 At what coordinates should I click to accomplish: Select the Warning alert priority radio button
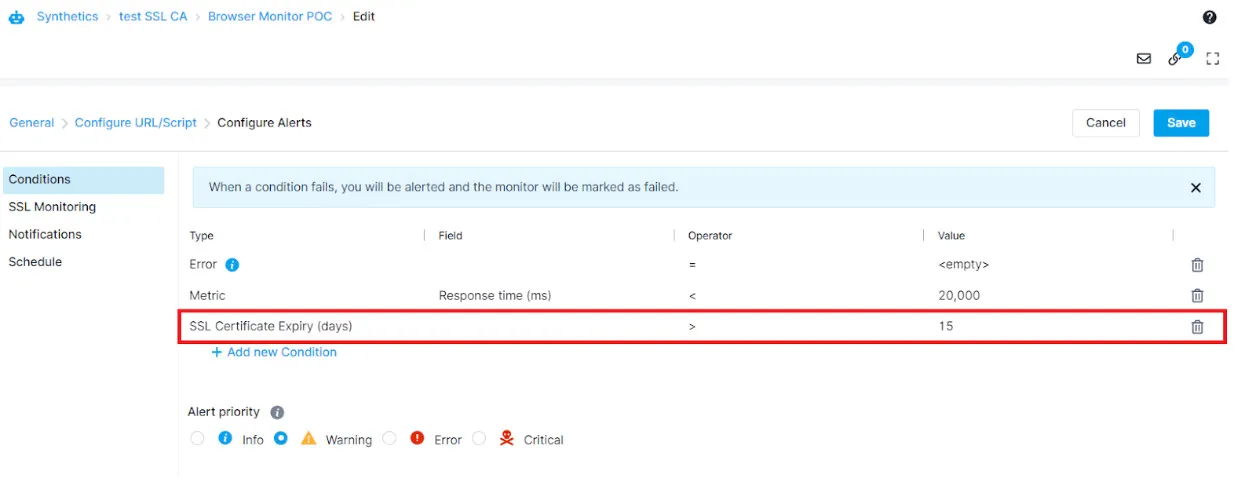coord(281,439)
